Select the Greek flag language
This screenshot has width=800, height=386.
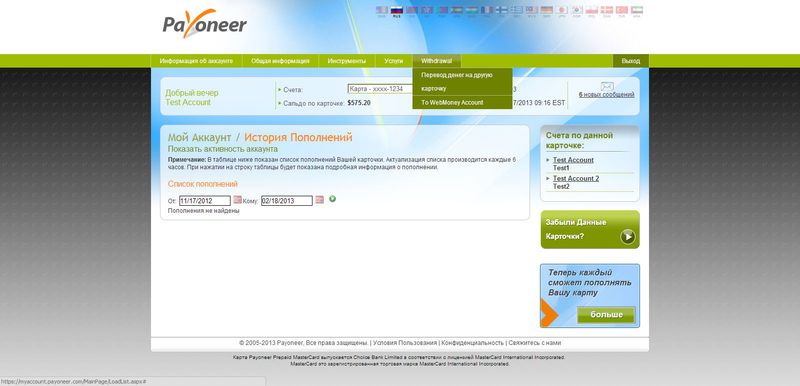pos(516,10)
